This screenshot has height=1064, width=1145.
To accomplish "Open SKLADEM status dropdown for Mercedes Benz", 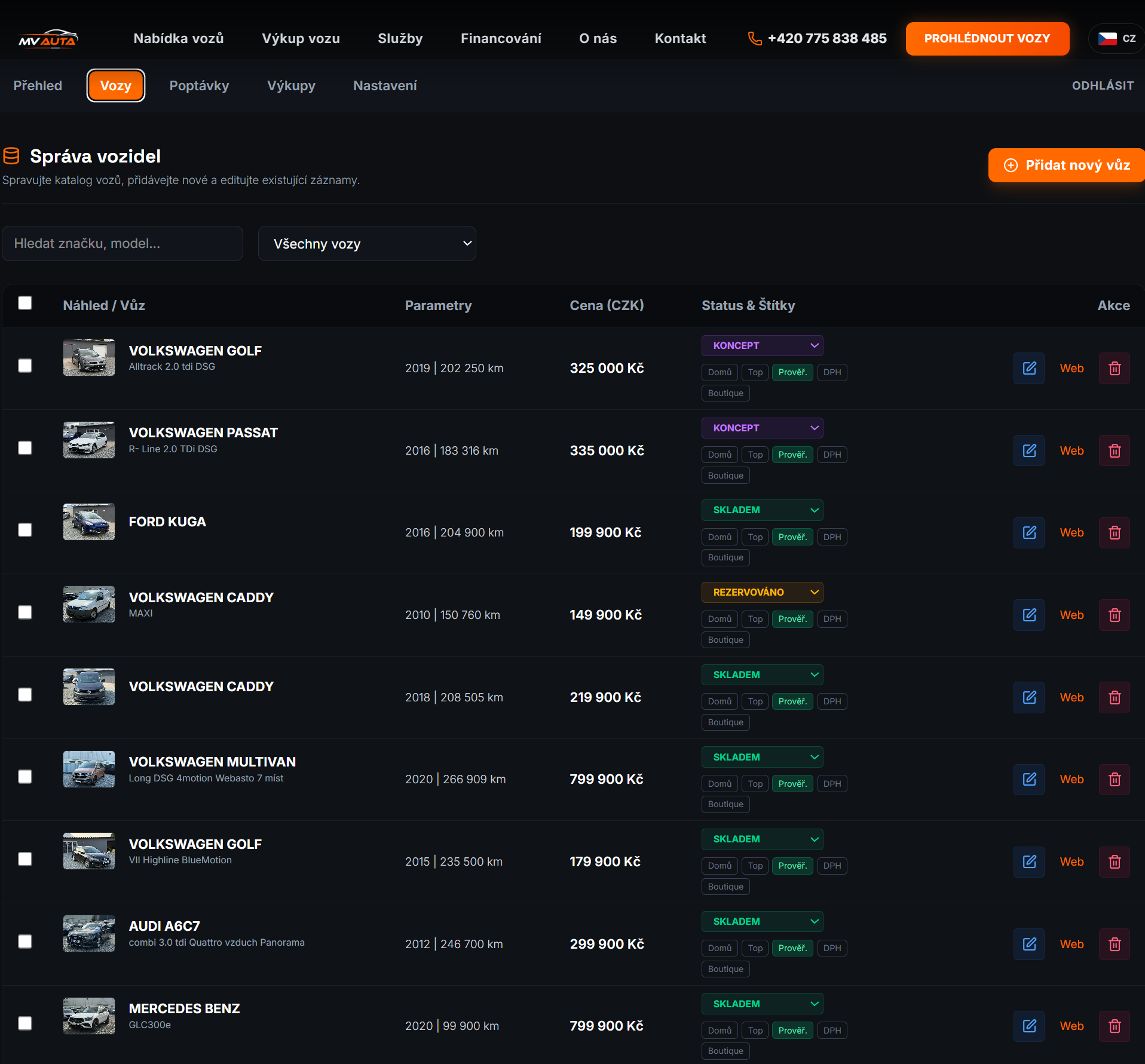I will coord(762,1004).
